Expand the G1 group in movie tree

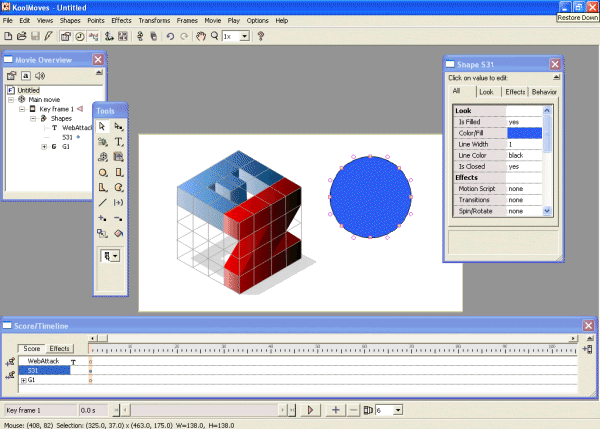click(44, 146)
